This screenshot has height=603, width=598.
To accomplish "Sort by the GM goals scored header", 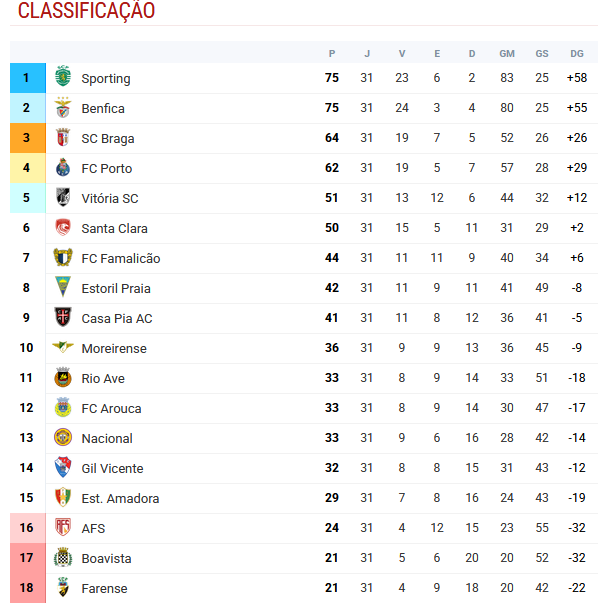I will (x=507, y=53).
